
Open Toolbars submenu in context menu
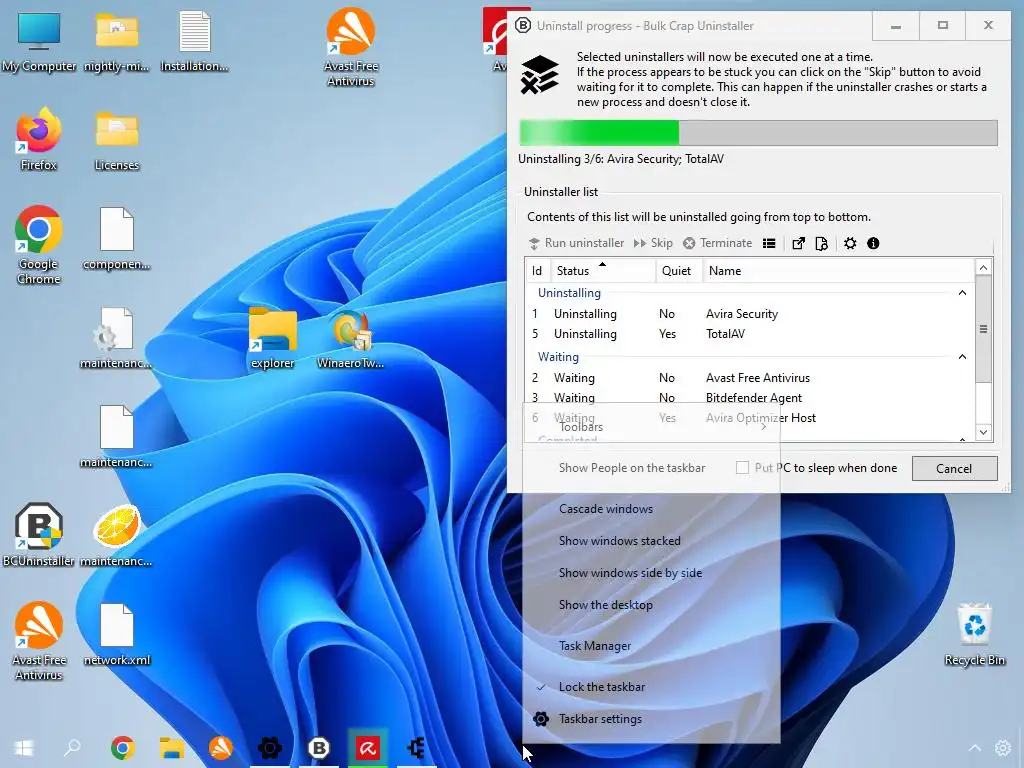point(651,426)
